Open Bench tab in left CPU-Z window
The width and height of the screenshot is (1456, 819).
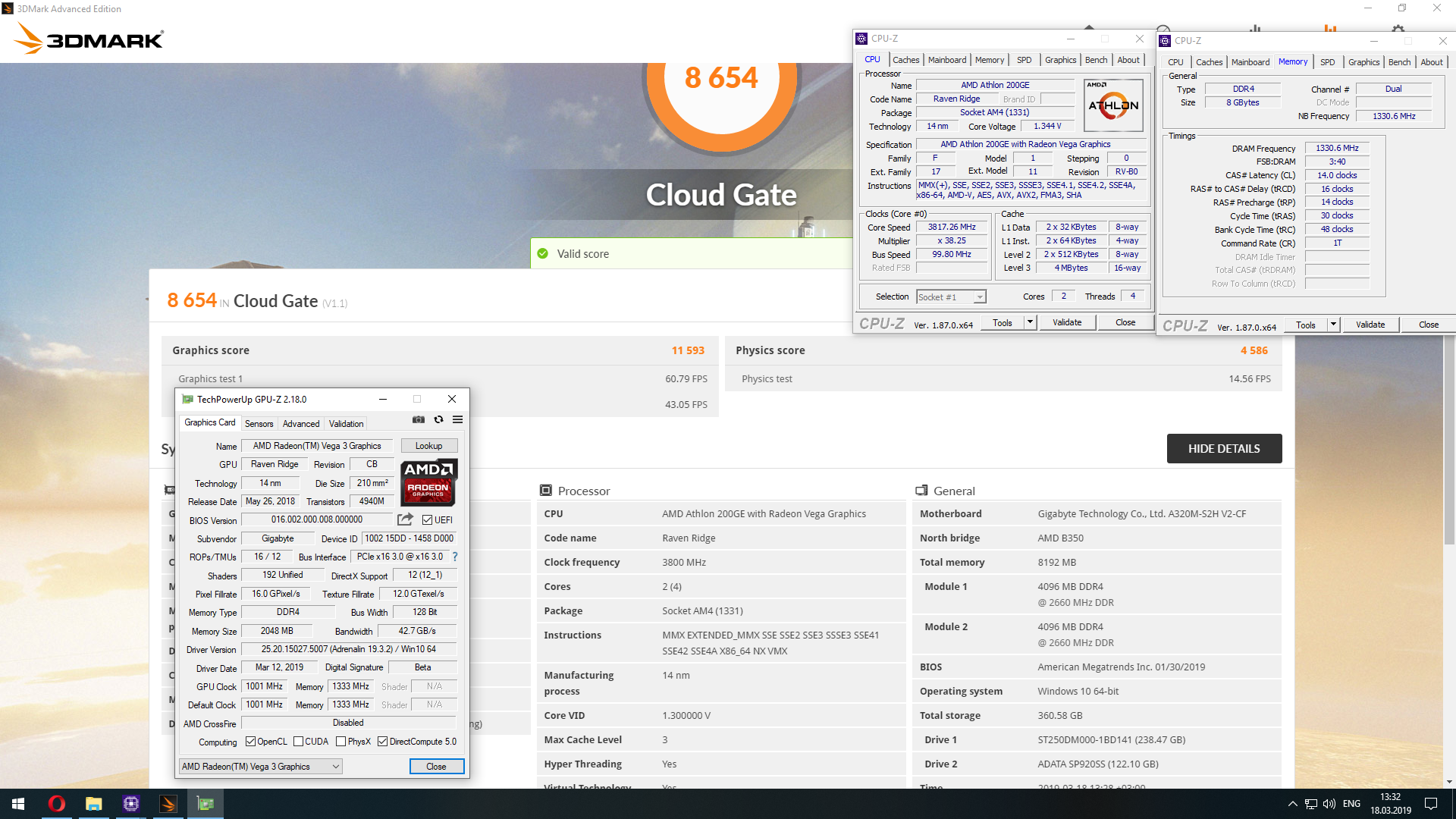1096,60
